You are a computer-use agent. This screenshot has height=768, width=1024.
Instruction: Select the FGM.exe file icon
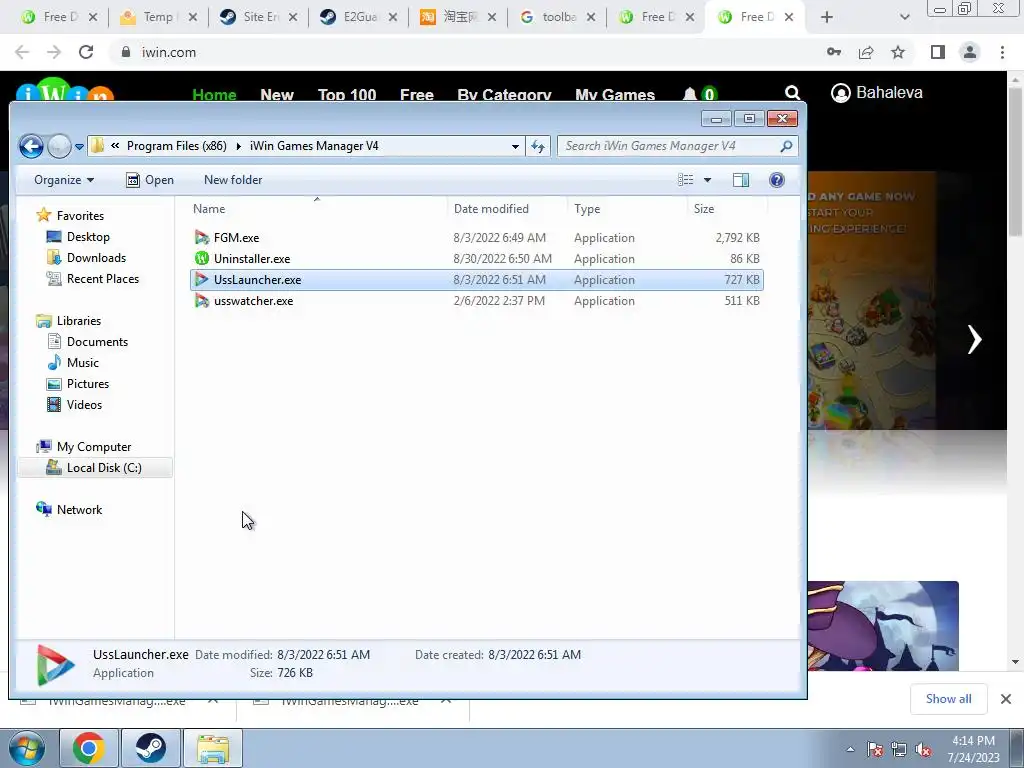202,238
